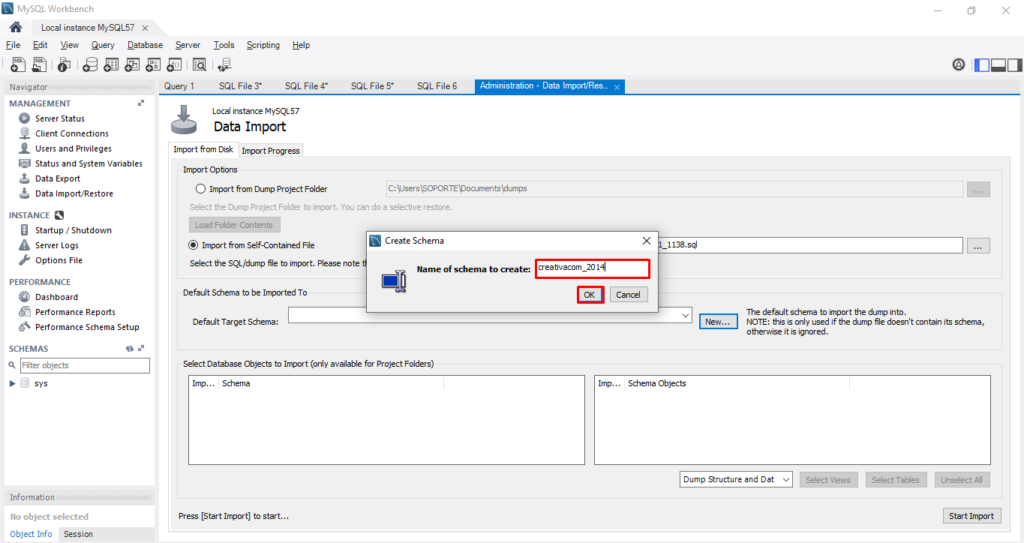Select the Object Info tab
The width and height of the screenshot is (1024, 543).
[31, 534]
